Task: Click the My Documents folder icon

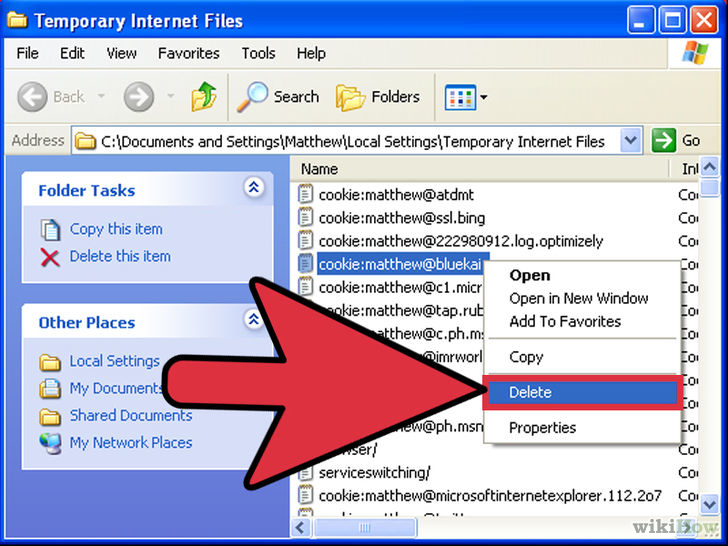Action: (50, 389)
